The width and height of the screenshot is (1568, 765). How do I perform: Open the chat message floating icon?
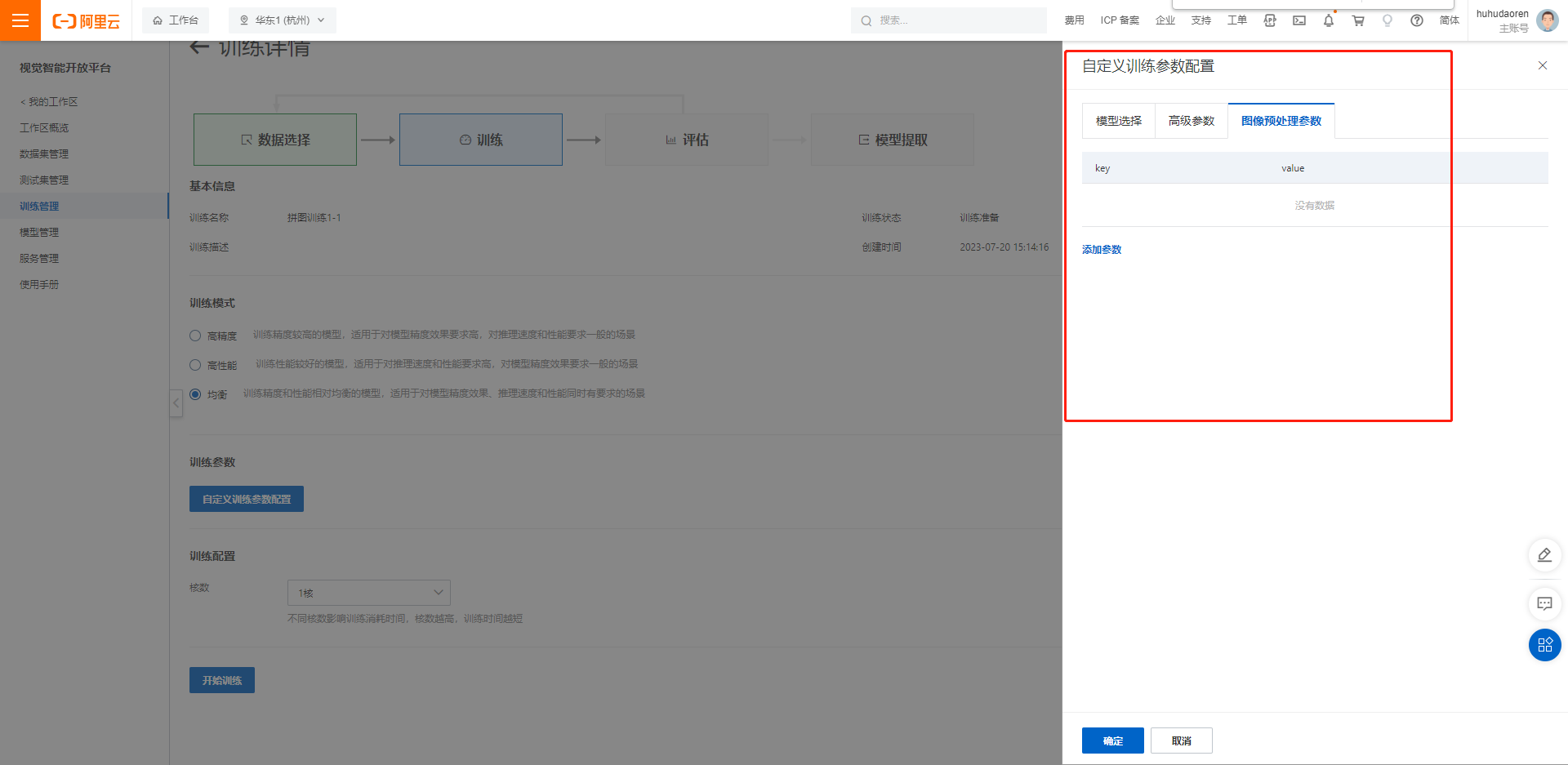(x=1544, y=604)
